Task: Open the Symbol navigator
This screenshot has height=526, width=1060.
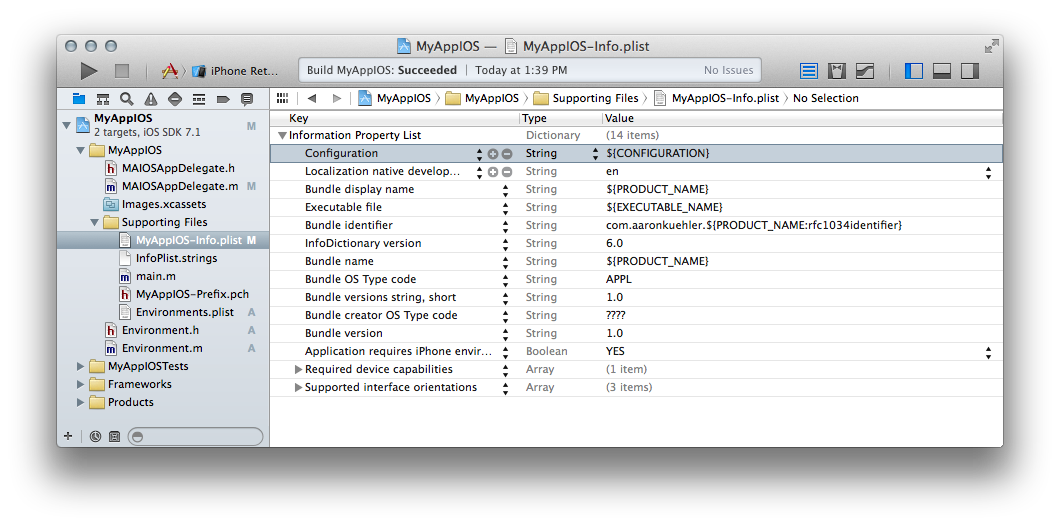Action: tap(103, 99)
